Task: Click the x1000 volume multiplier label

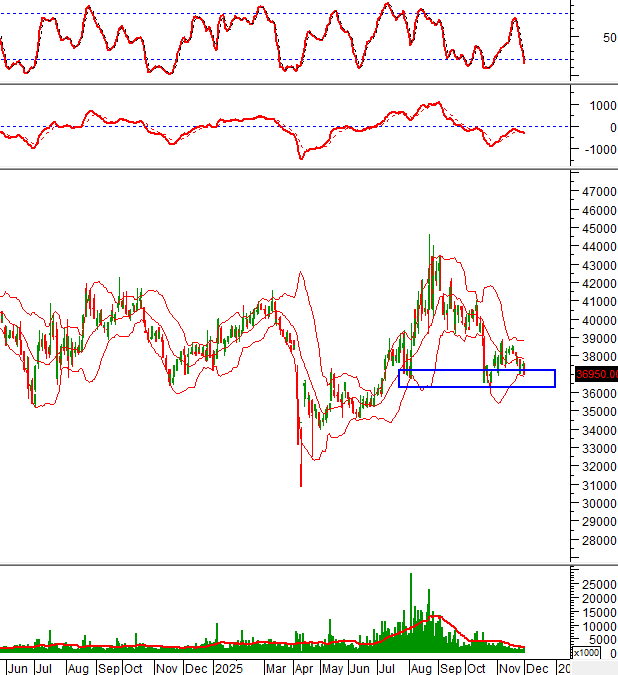Action: click(x=585, y=653)
